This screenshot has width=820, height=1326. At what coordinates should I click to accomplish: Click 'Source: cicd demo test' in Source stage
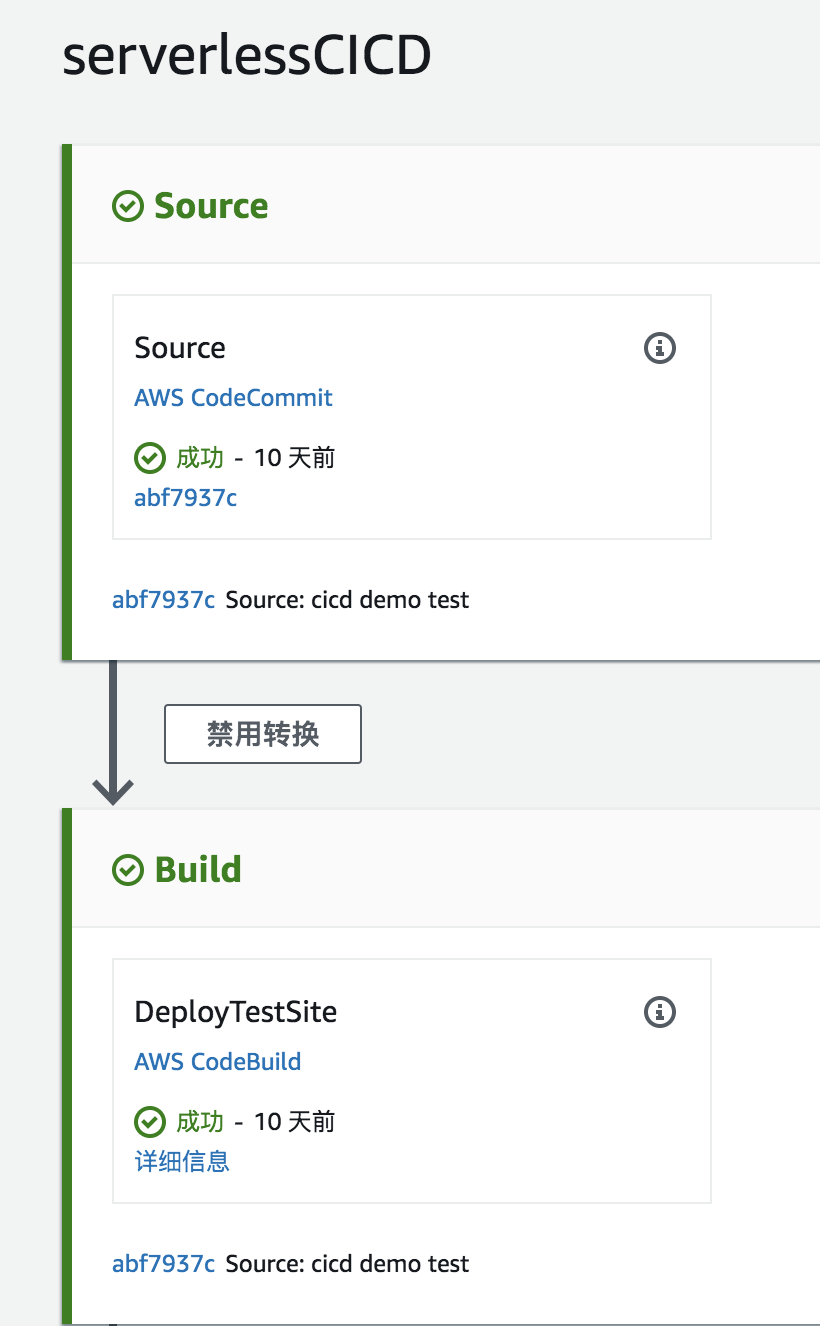[x=347, y=600]
